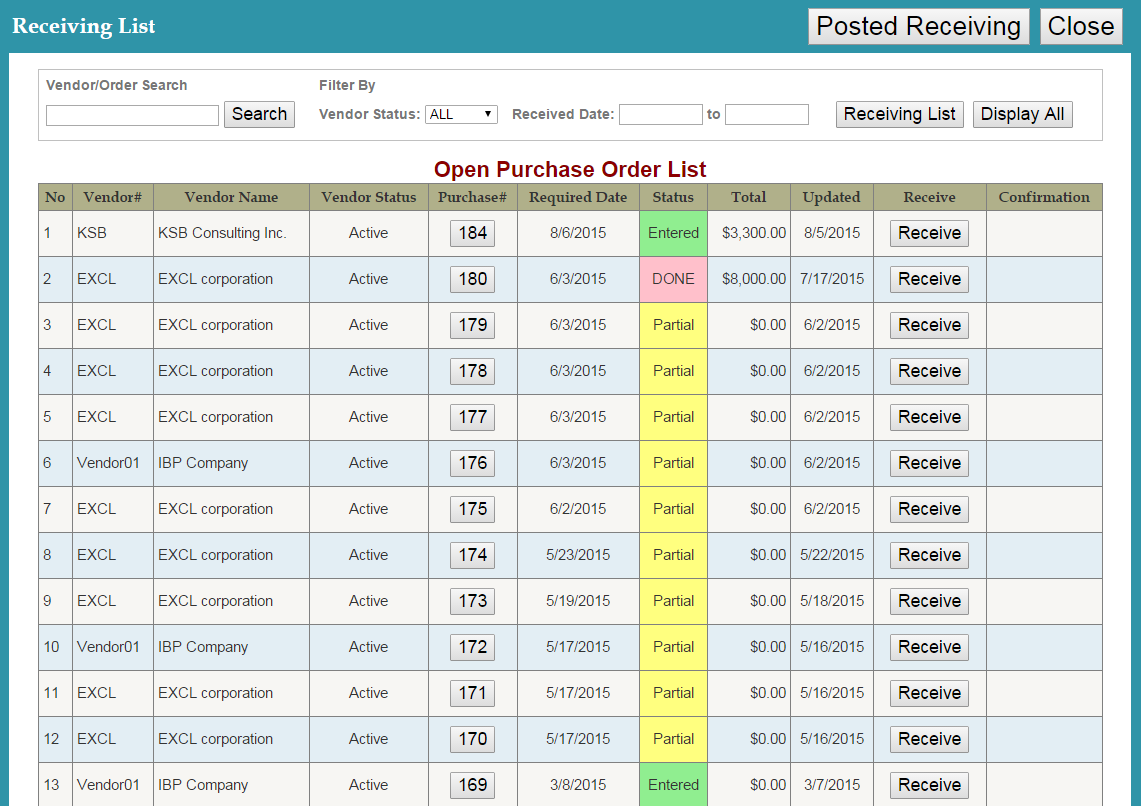This screenshot has height=806, width=1142.
Task: Open purchase order 184
Action: coord(472,233)
